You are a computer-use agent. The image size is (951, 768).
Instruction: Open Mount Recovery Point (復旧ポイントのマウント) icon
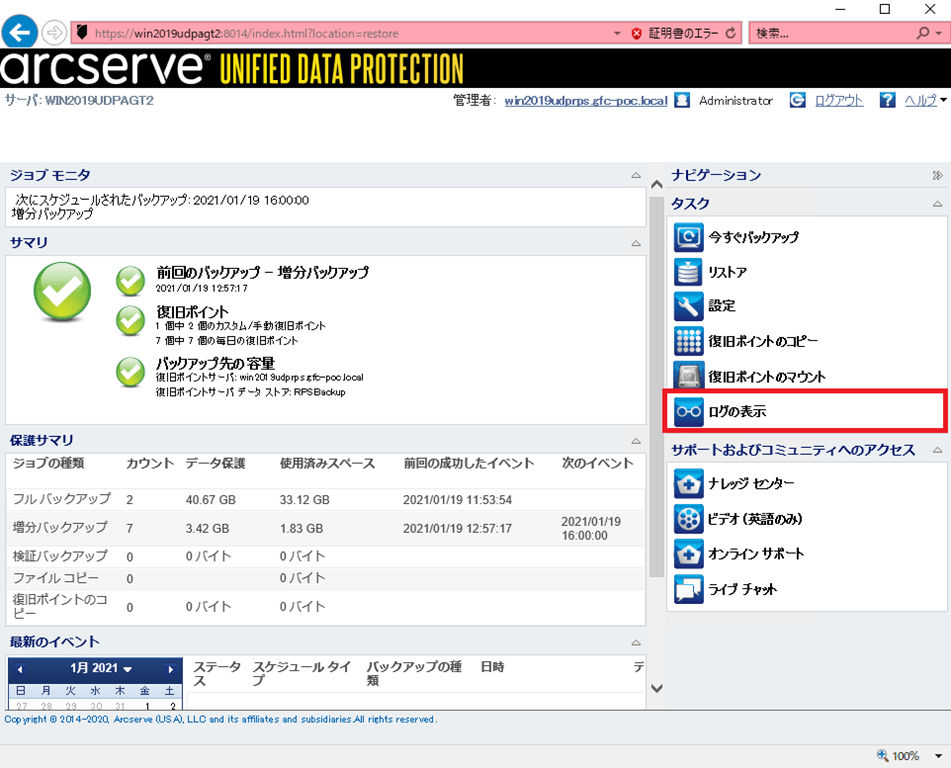pyautogui.click(x=688, y=376)
